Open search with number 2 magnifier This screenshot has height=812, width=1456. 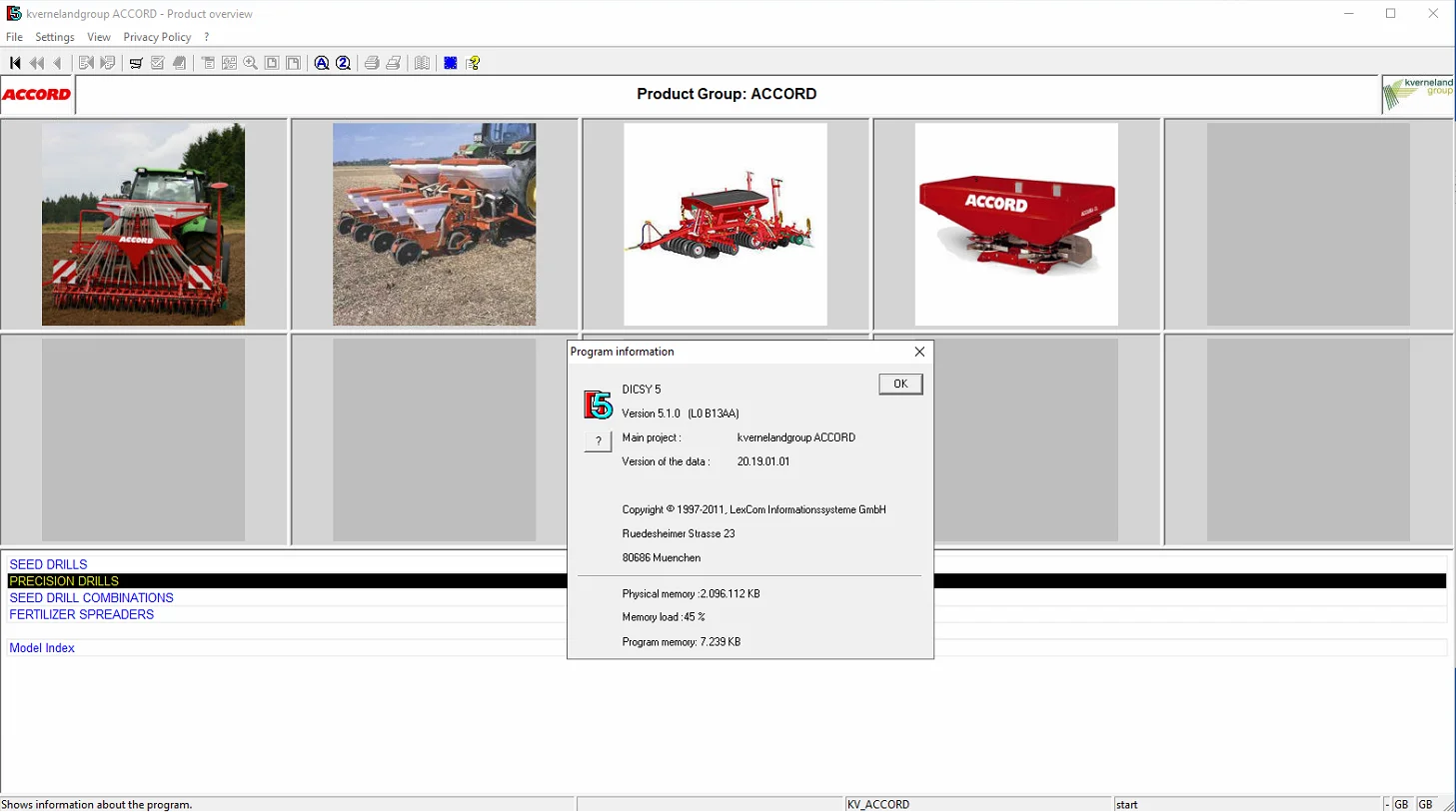tap(344, 63)
